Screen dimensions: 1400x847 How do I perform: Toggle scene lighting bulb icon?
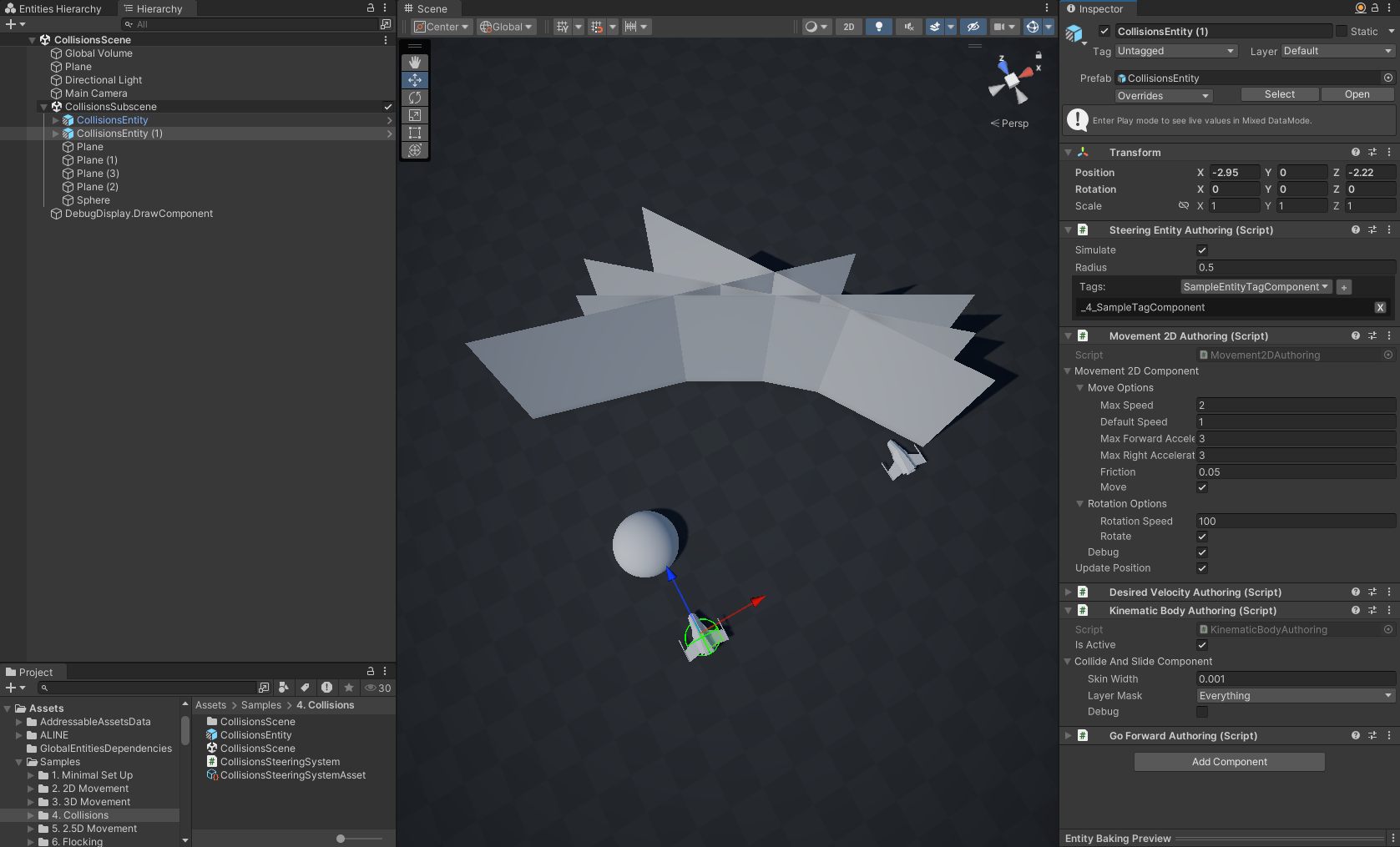pos(878,27)
